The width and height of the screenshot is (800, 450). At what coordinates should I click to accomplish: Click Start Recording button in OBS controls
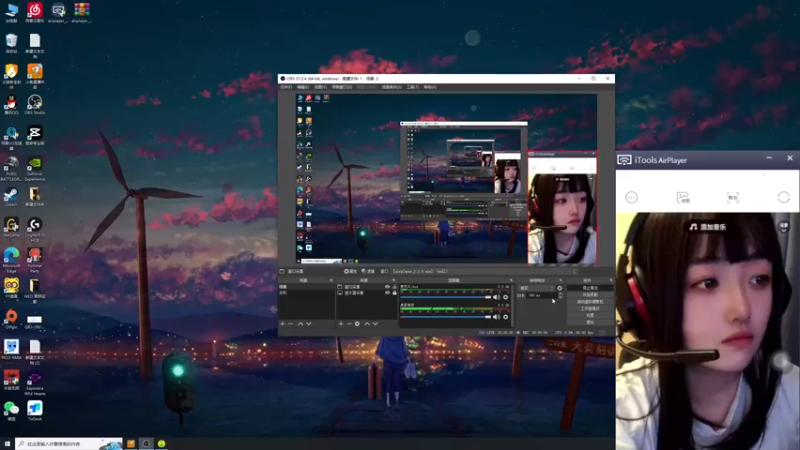pyautogui.click(x=590, y=295)
